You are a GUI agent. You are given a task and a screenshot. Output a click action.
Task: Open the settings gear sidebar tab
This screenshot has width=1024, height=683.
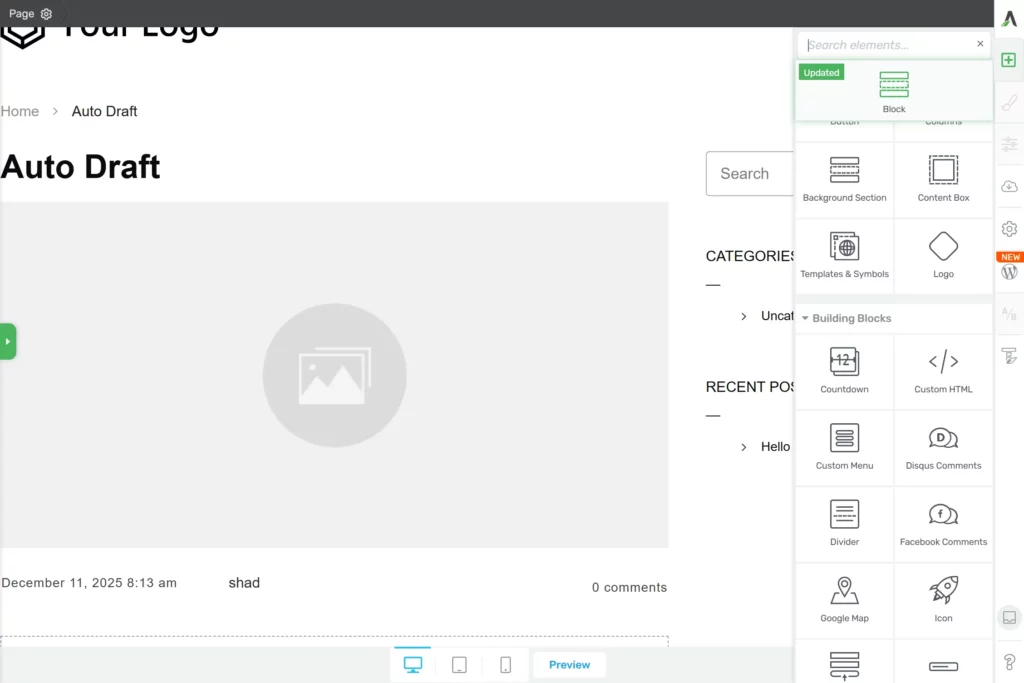pos(1009,229)
